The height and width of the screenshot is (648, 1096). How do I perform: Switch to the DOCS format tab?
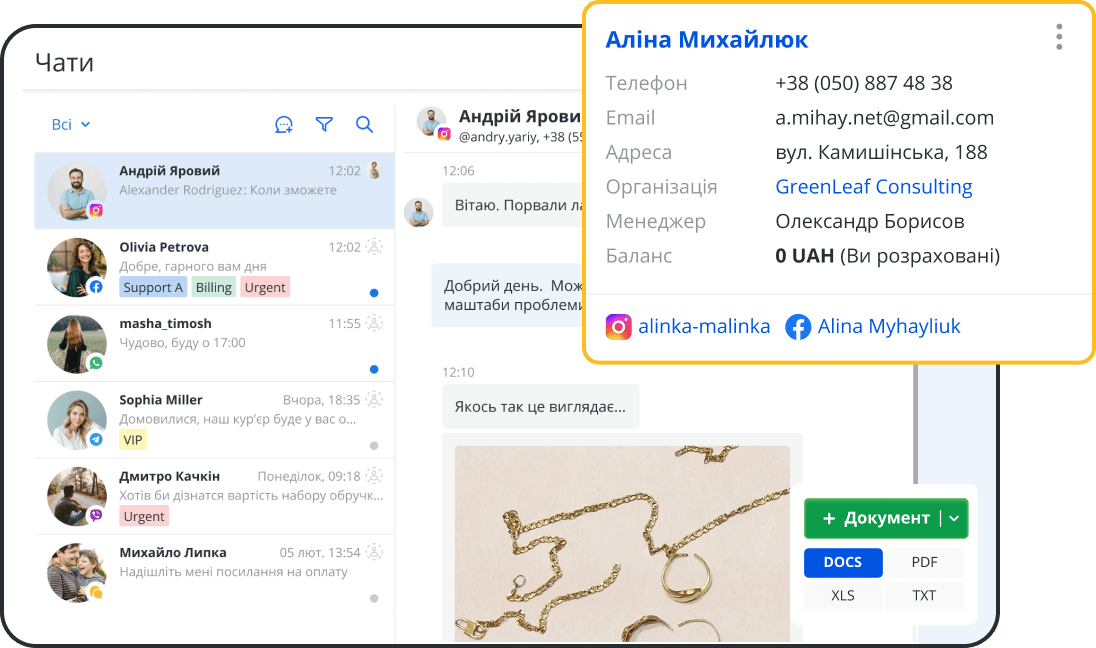click(843, 563)
